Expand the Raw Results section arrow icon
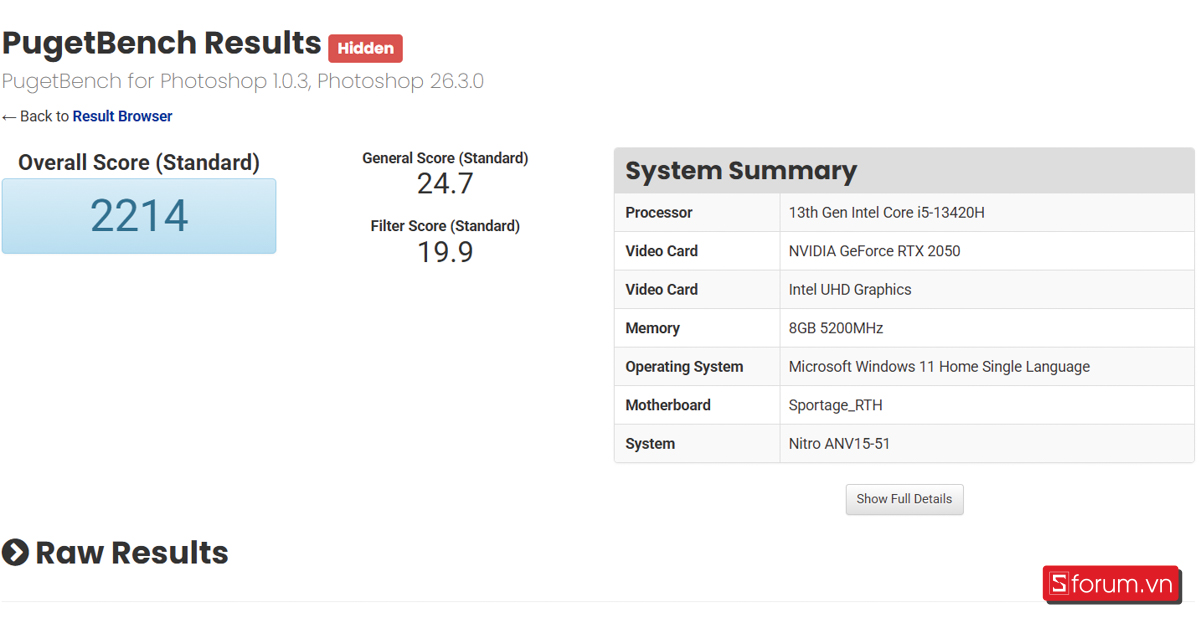 click(15, 552)
